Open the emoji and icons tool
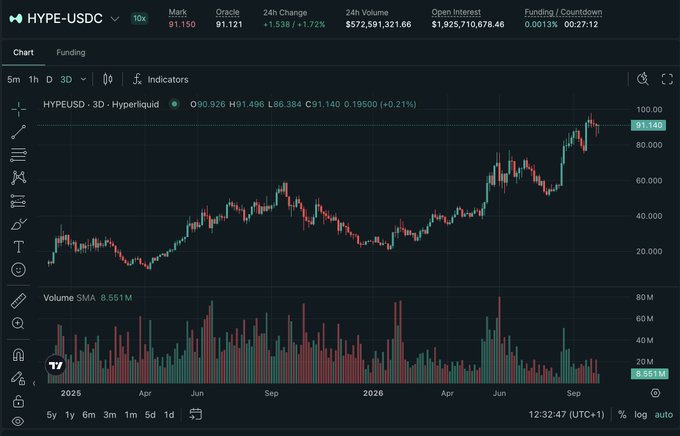The height and width of the screenshot is (436, 680). click(x=18, y=270)
